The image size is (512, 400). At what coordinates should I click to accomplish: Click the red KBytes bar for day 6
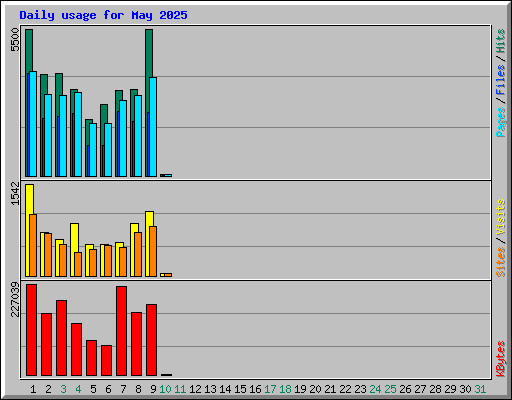[x=106, y=360]
